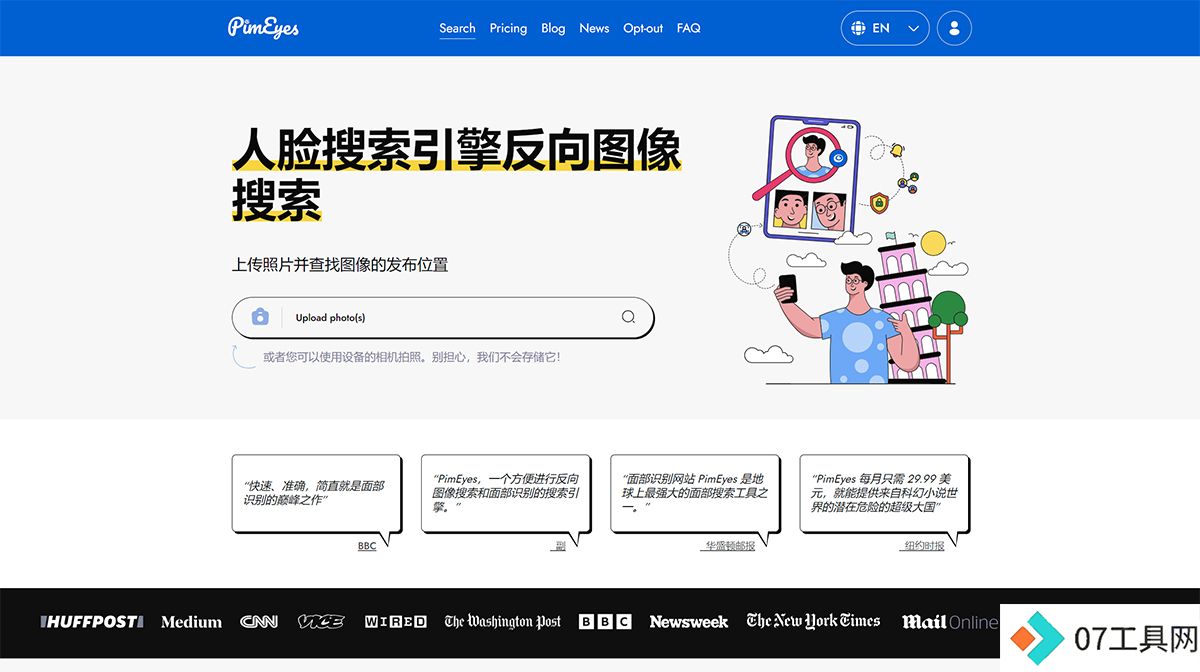The image size is (1200, 672).
Task: Click the CNN logo
Action: [x=259, y=622]
